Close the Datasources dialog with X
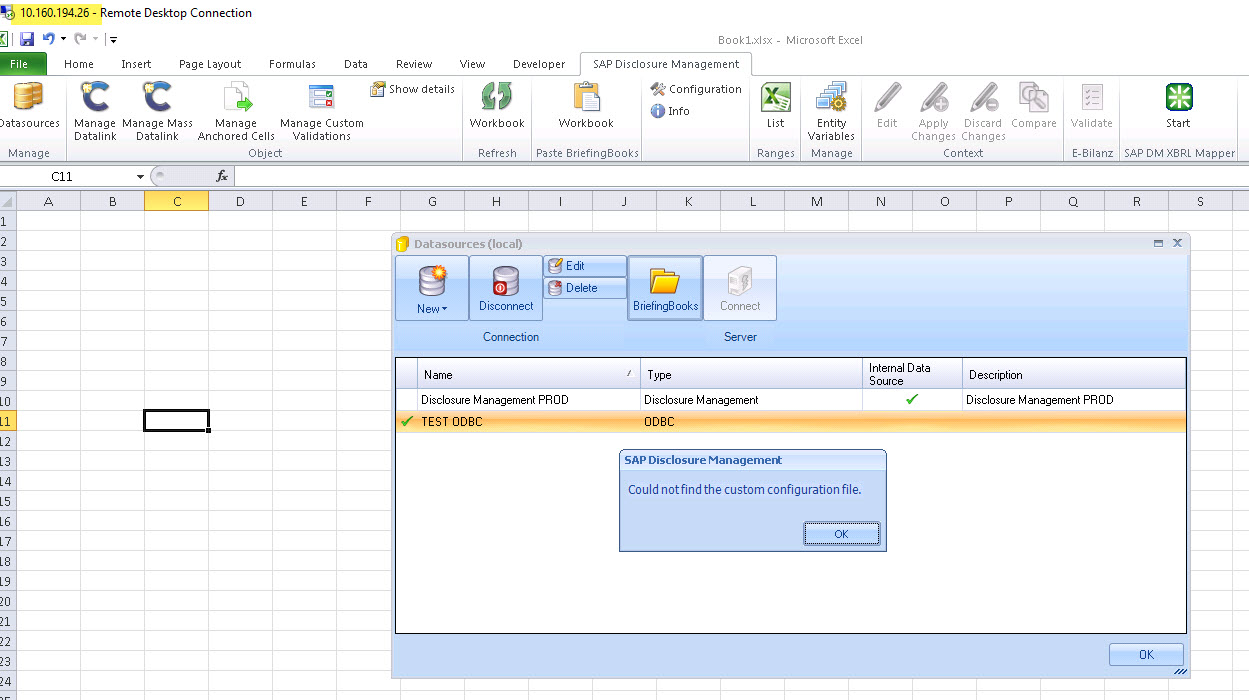 pos(1177,243)
